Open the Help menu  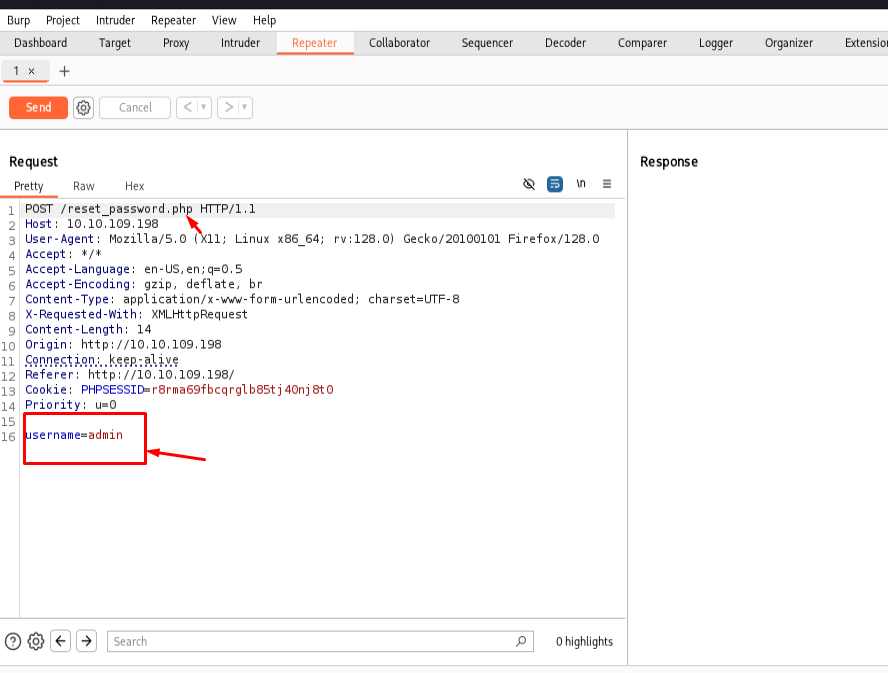264,20
